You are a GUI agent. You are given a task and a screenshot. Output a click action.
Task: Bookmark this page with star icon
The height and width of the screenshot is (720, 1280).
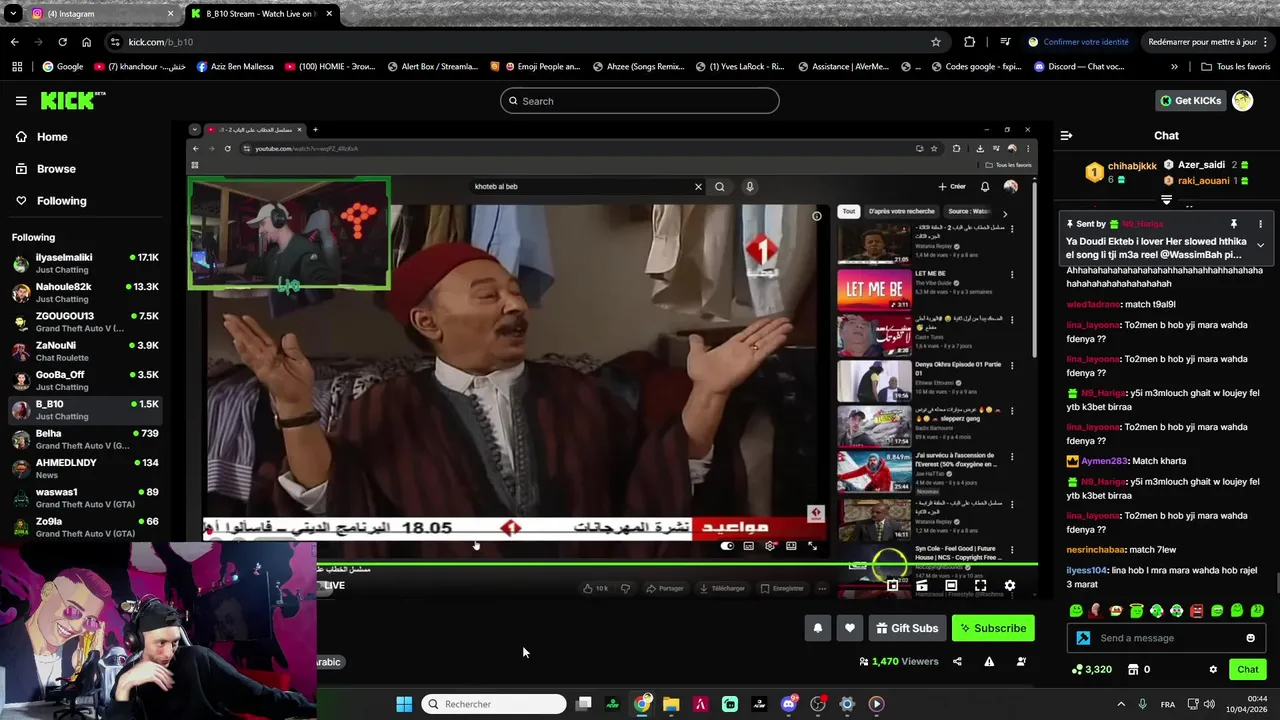[936, 42]
